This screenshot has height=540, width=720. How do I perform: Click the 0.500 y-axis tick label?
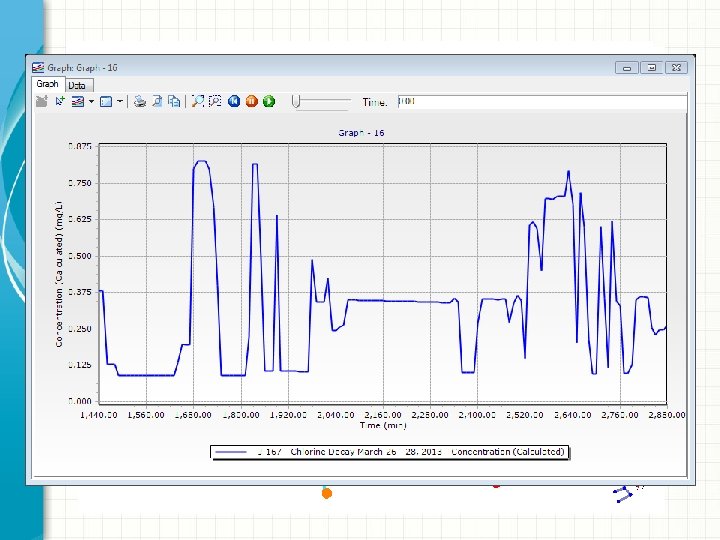(80, 256)
